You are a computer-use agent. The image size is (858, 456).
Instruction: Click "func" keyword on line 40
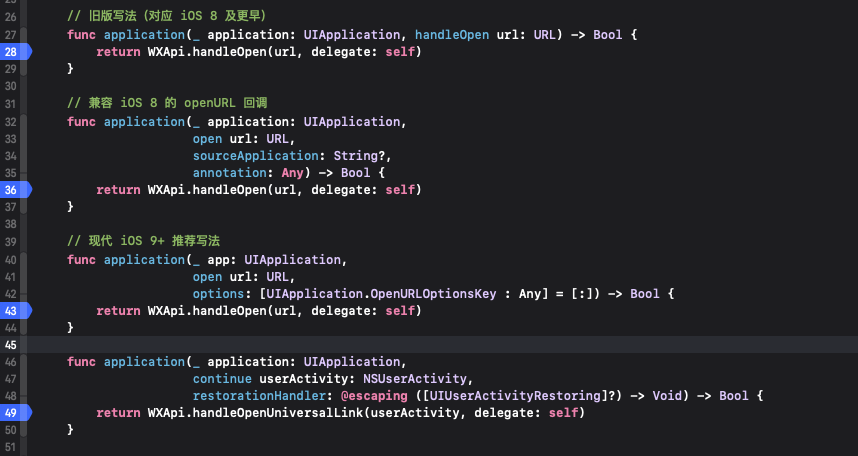pyautogui.click(x=82, y=259)
